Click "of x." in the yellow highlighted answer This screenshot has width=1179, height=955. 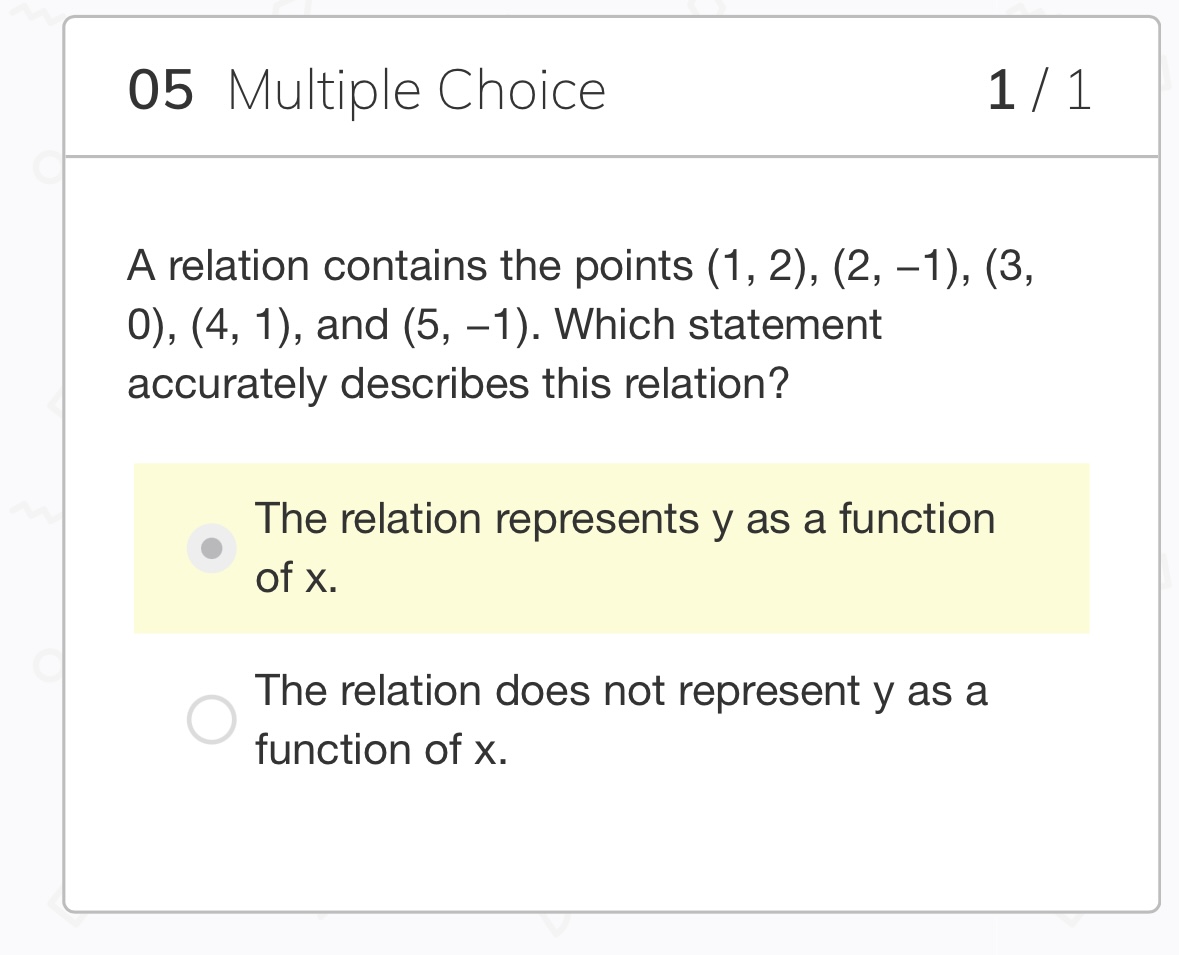click(296, 578)
